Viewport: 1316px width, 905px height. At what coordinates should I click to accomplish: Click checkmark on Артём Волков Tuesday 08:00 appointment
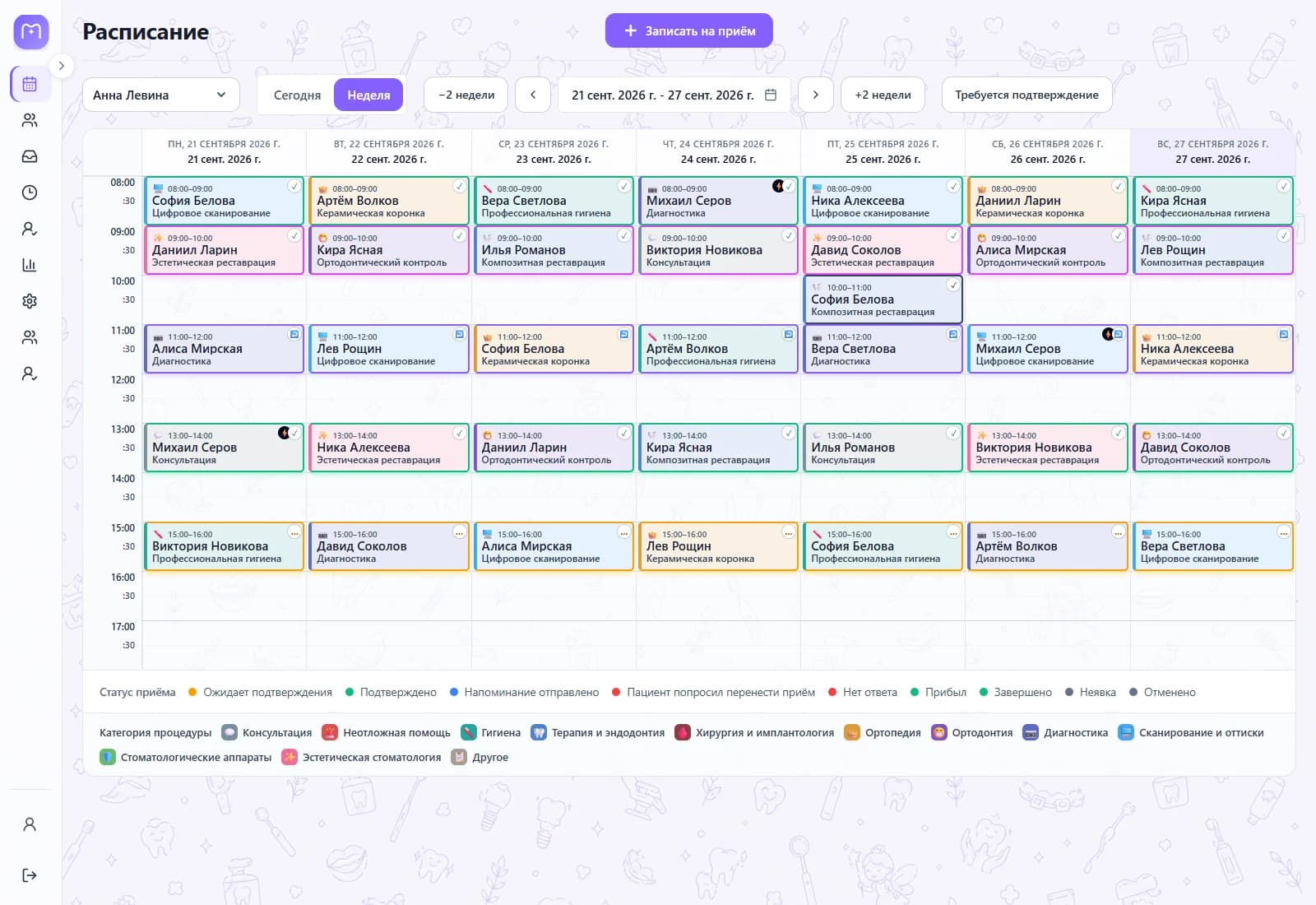[x=459, y=187]
